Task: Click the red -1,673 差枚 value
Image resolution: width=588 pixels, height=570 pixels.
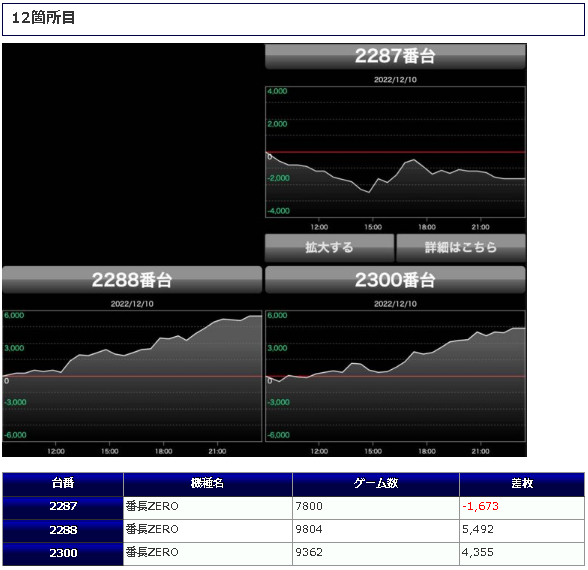Action: [480, 507]
